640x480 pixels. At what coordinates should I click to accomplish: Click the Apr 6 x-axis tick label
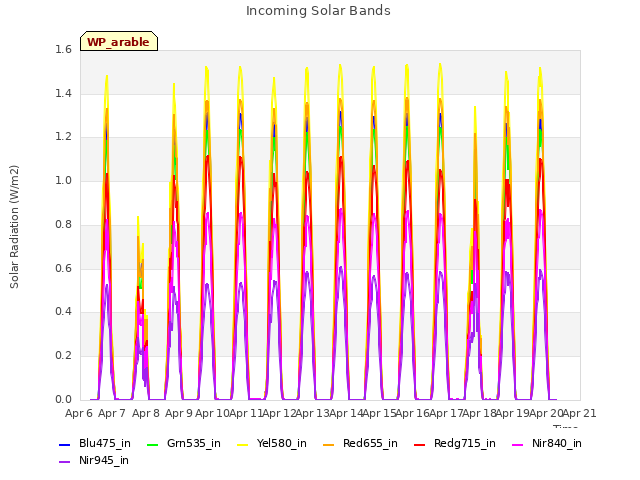pyautogui.click(x=79, y=413)
